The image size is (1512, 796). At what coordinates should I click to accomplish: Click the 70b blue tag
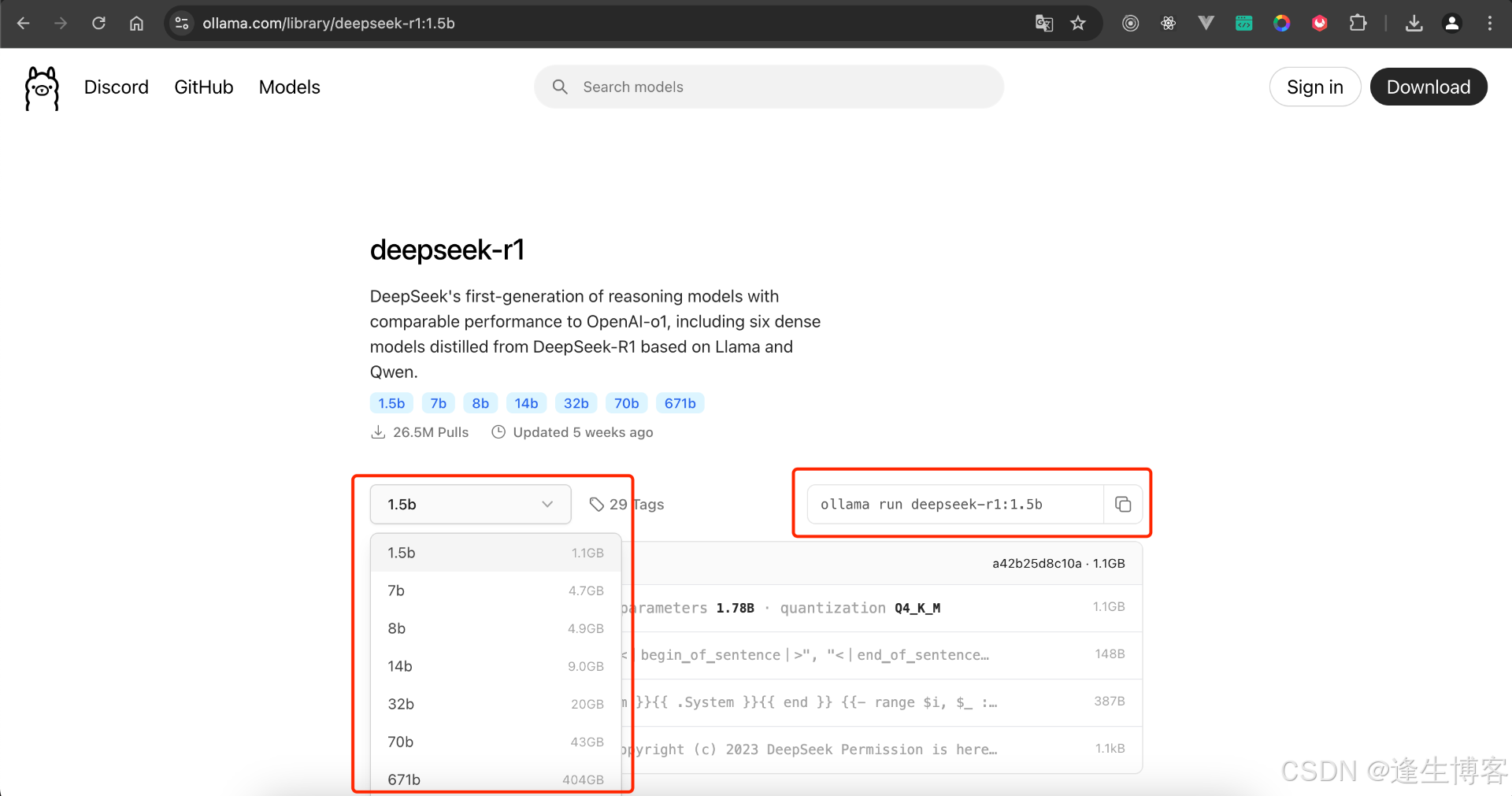click(627, 403)
